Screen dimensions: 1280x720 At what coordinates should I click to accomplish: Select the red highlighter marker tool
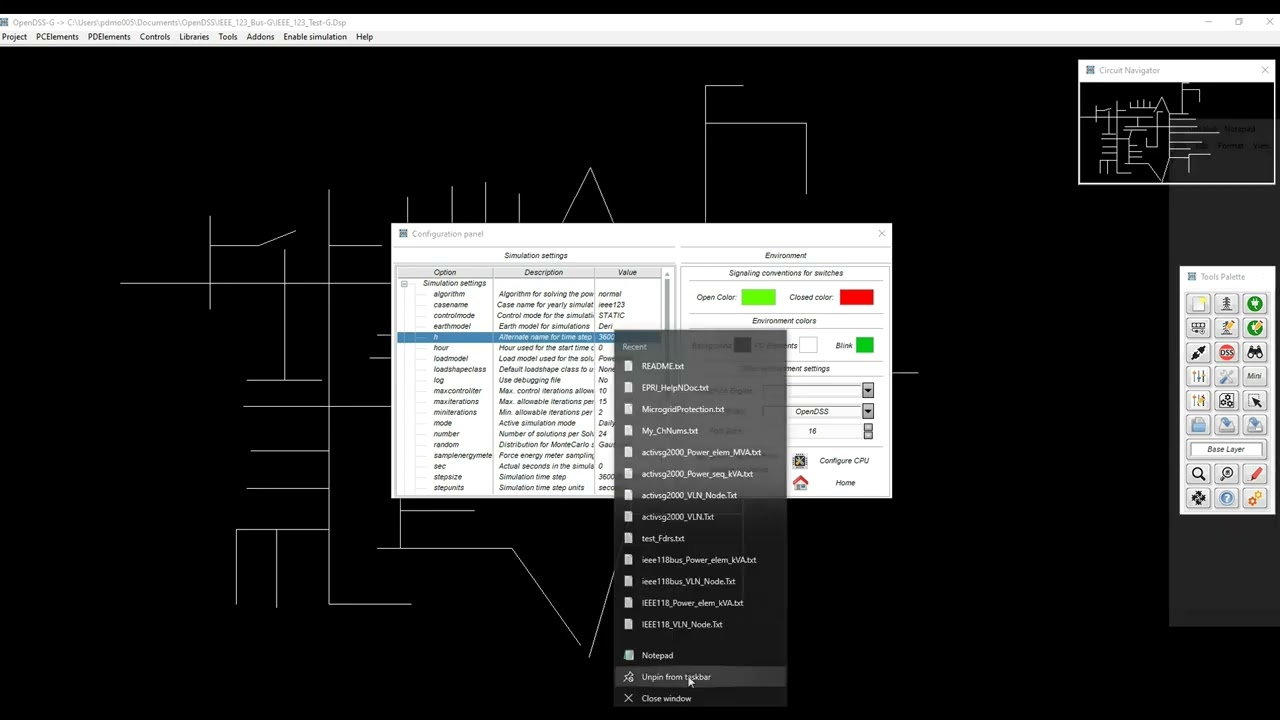click(1254, 474)
